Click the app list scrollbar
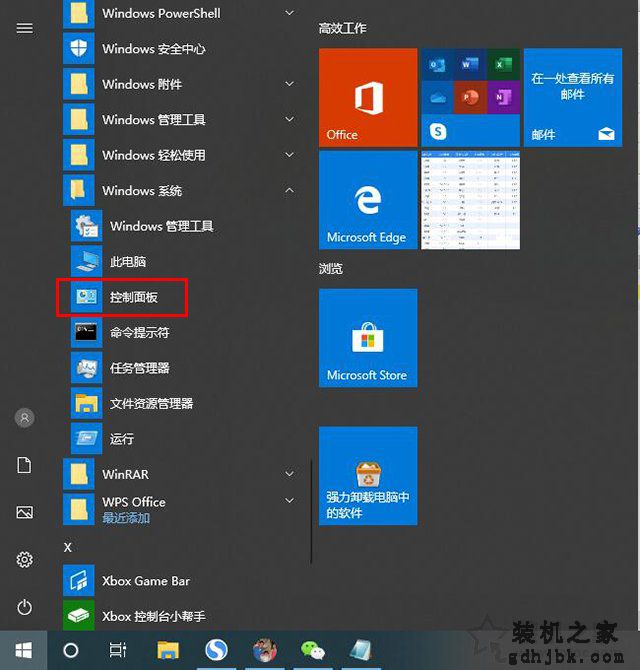 pos(311,511)
